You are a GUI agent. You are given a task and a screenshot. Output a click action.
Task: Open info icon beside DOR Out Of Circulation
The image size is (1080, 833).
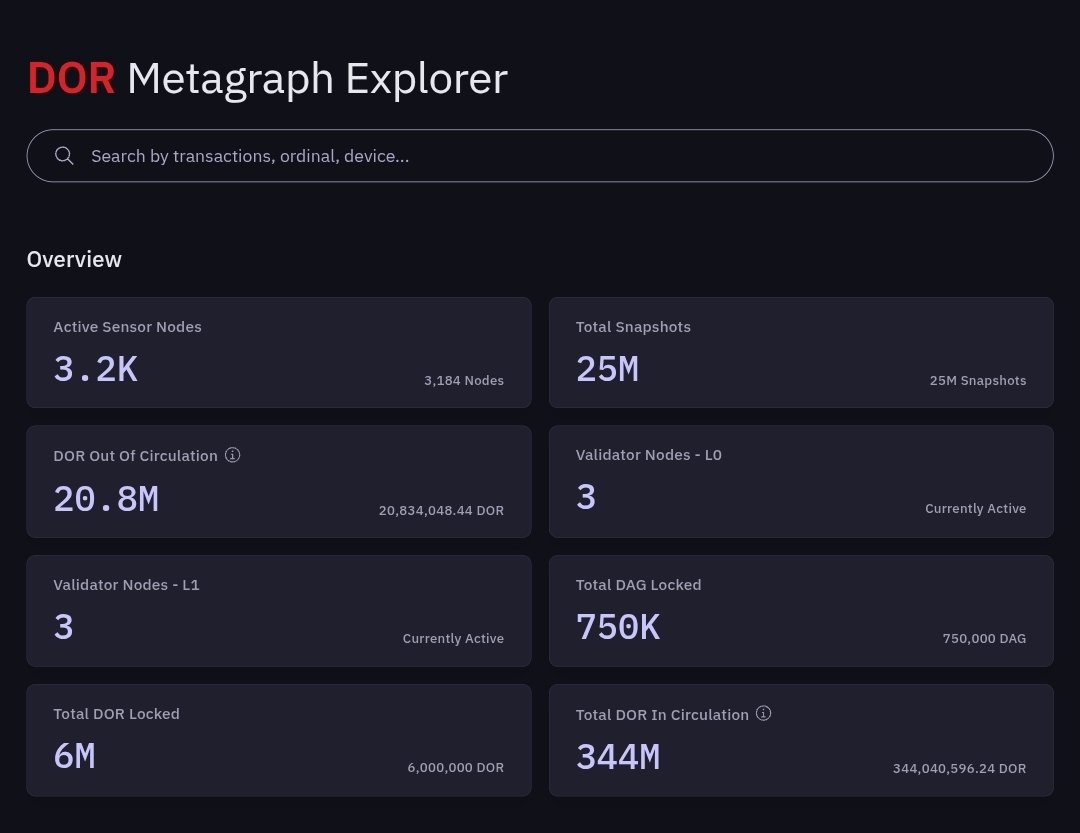[x=233, y=455]
